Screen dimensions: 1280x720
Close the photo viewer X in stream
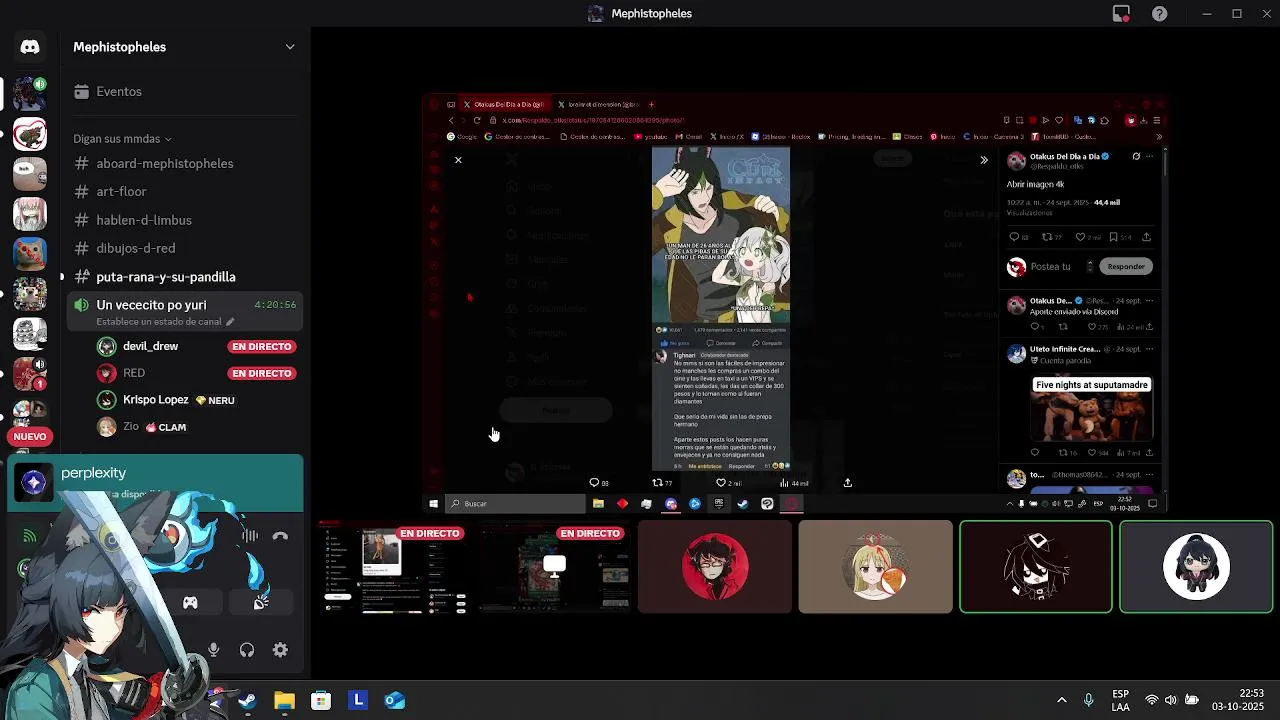tap(458, 160)
